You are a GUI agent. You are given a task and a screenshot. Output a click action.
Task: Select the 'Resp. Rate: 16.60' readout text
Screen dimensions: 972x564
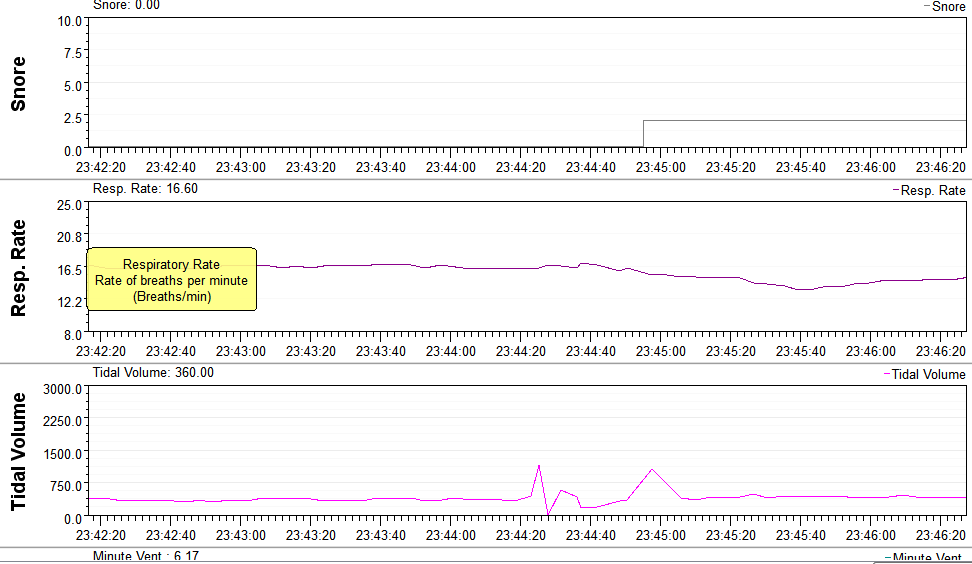(145, 189)
